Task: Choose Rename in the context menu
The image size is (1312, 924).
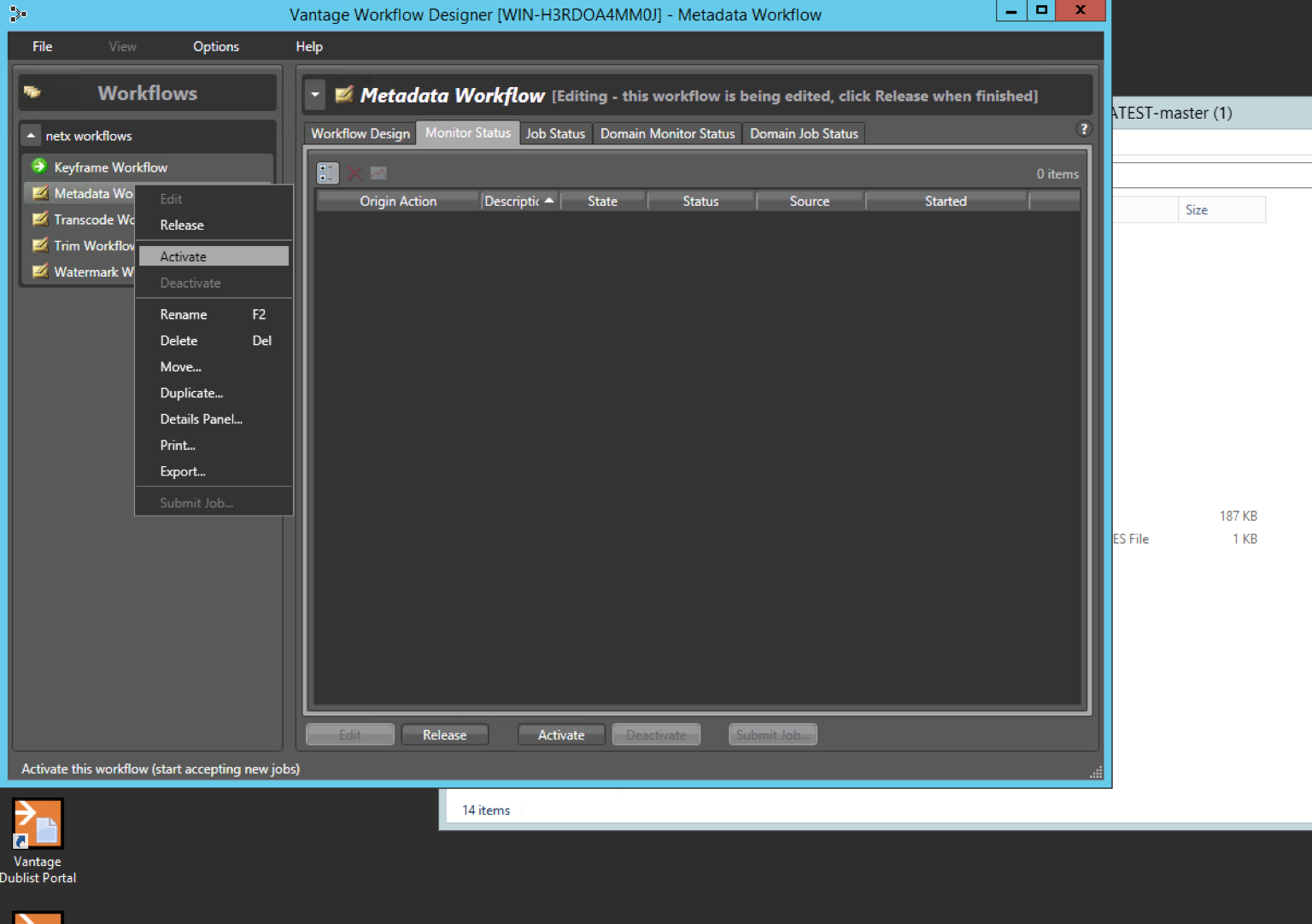Action: coord(214,314)
